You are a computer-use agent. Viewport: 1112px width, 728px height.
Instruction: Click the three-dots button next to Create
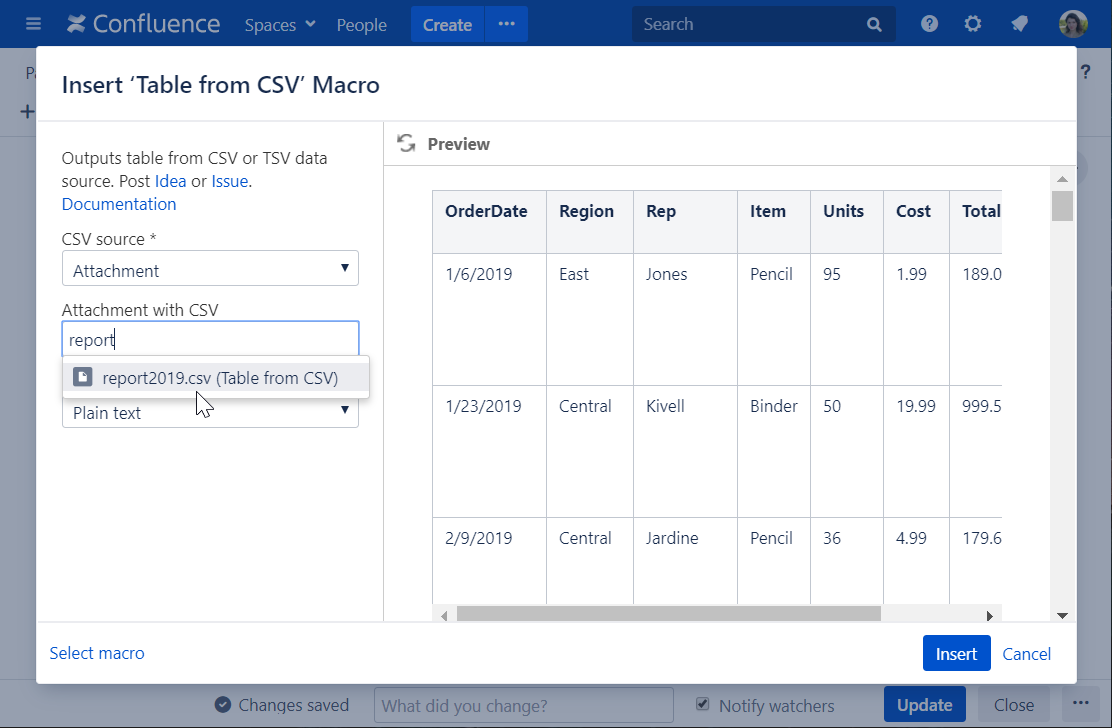pyautogui.click(x=506, y=24)
